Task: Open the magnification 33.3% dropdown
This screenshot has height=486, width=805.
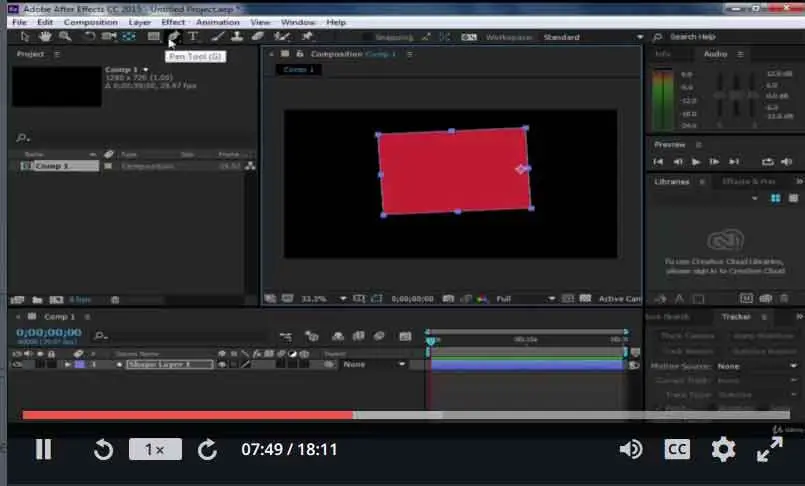Action: click(x=323, y=299)
